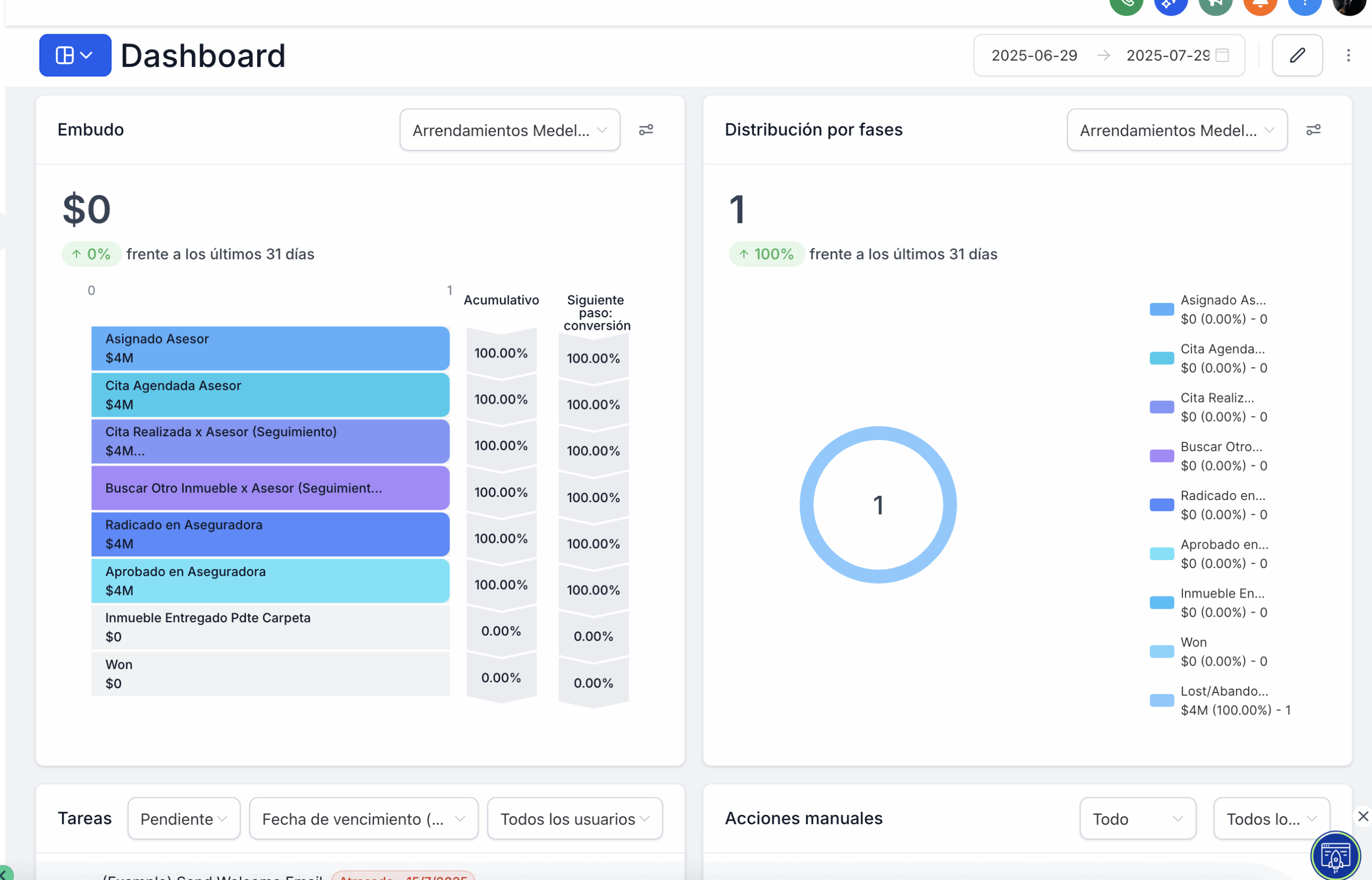Screen dimensions: 1372x880
Task: Open the rocket onboarding widget icon
Action: tap(1336, 856)
